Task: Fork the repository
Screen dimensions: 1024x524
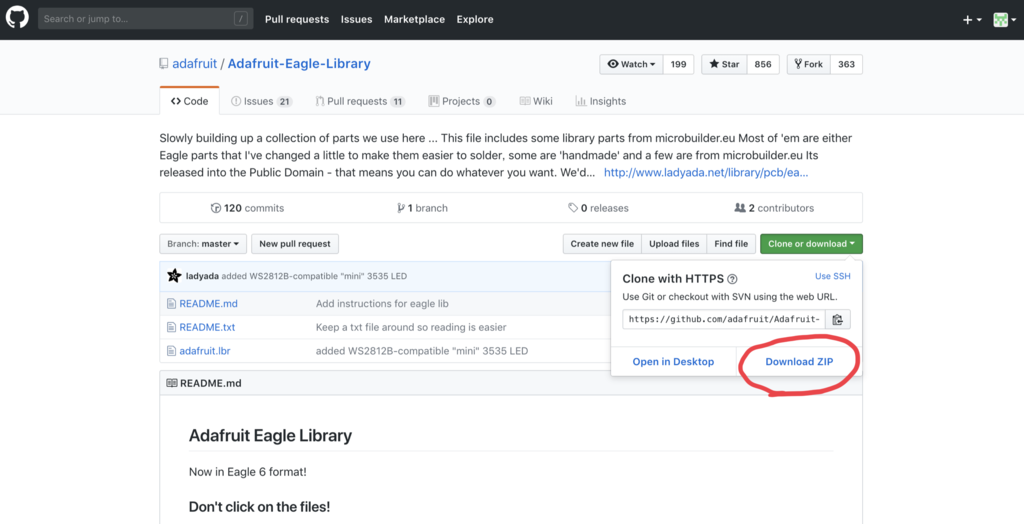Action: click(808, 64)
